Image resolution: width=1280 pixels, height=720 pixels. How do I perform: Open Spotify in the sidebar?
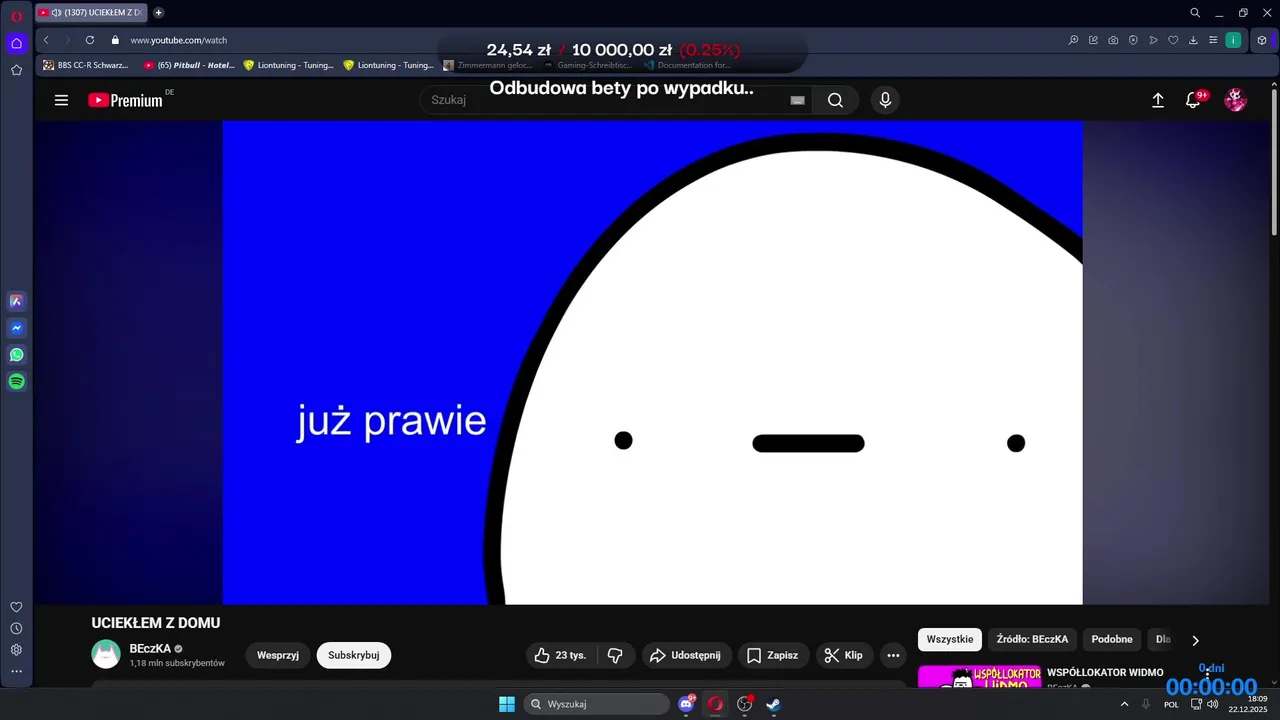(x=16, y=381)
